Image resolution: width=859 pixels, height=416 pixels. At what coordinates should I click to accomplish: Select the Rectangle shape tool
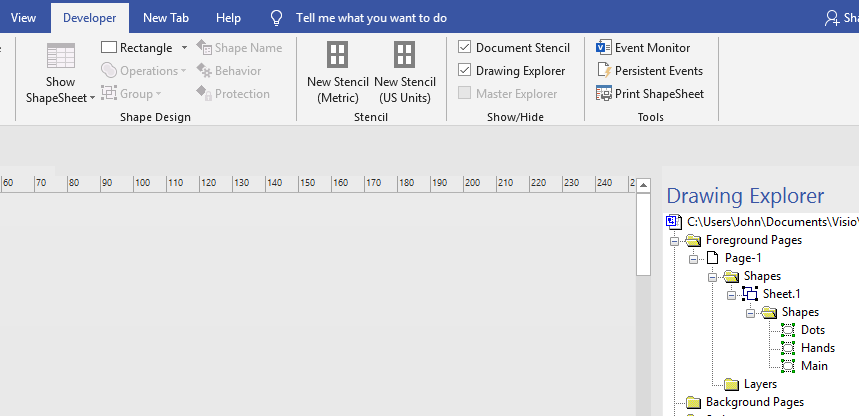tap(137, 47)
